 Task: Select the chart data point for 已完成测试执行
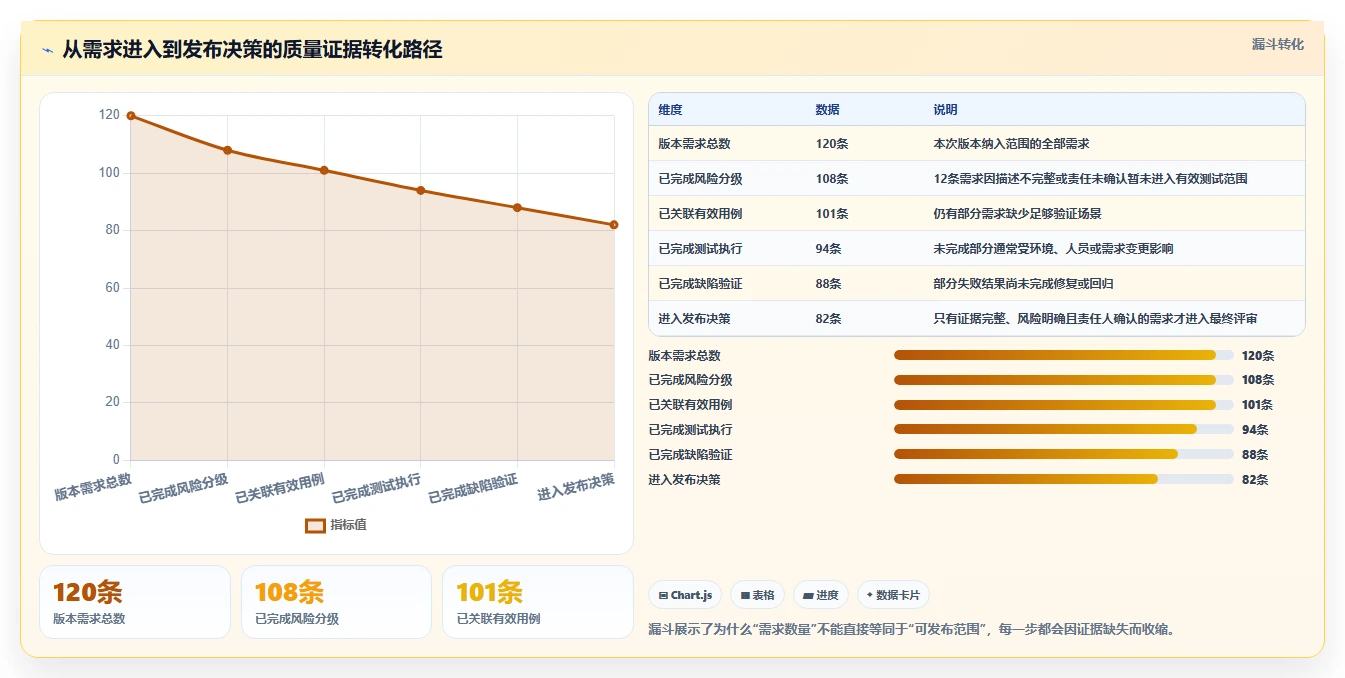click(x=420, y=190)
